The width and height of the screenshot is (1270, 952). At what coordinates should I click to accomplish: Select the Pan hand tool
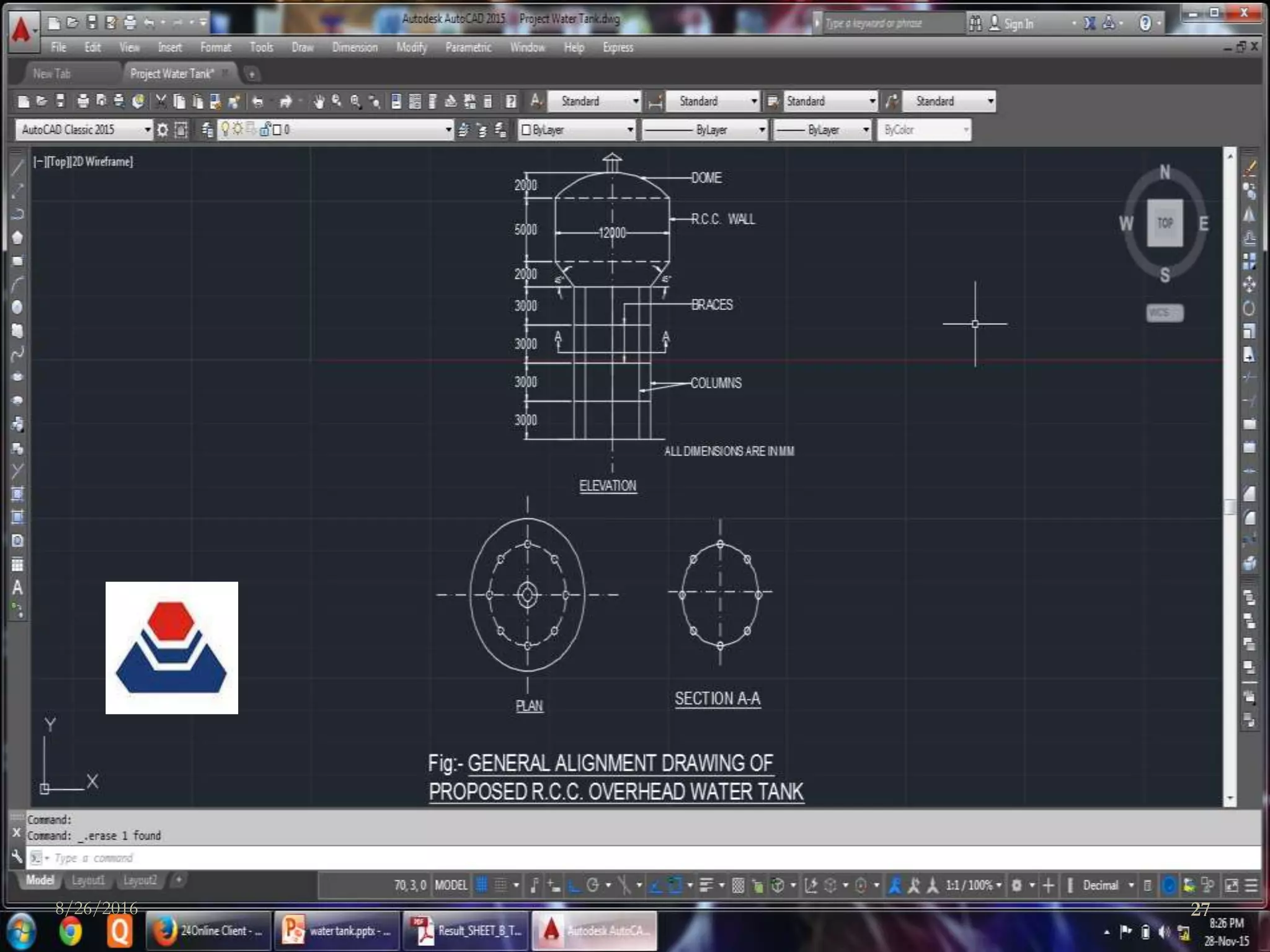319,101
